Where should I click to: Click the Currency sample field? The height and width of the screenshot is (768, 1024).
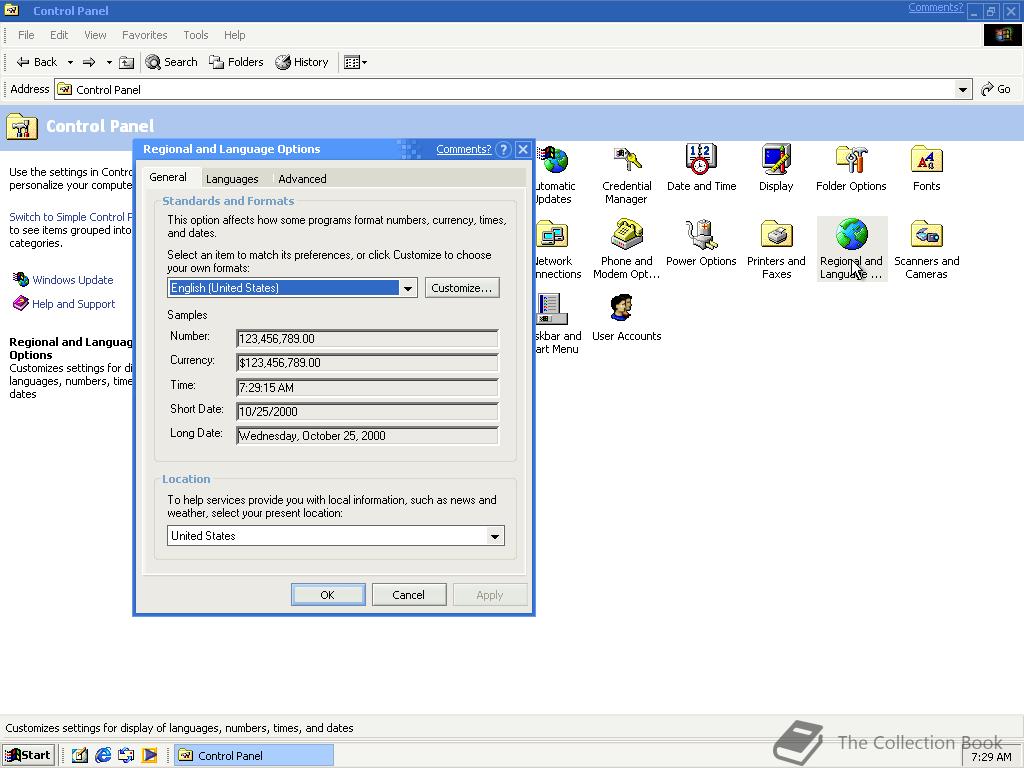pos(367,362)
